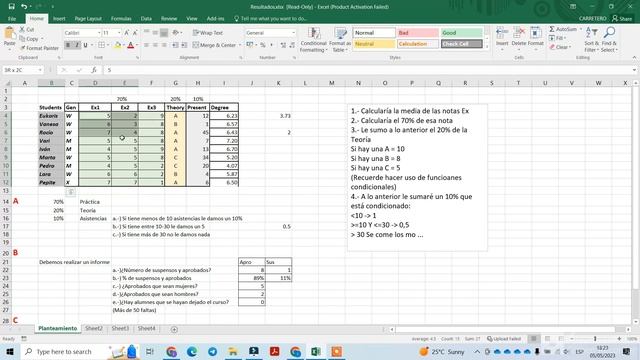Click the Insert Function fx icon

[x=94, y=70]
